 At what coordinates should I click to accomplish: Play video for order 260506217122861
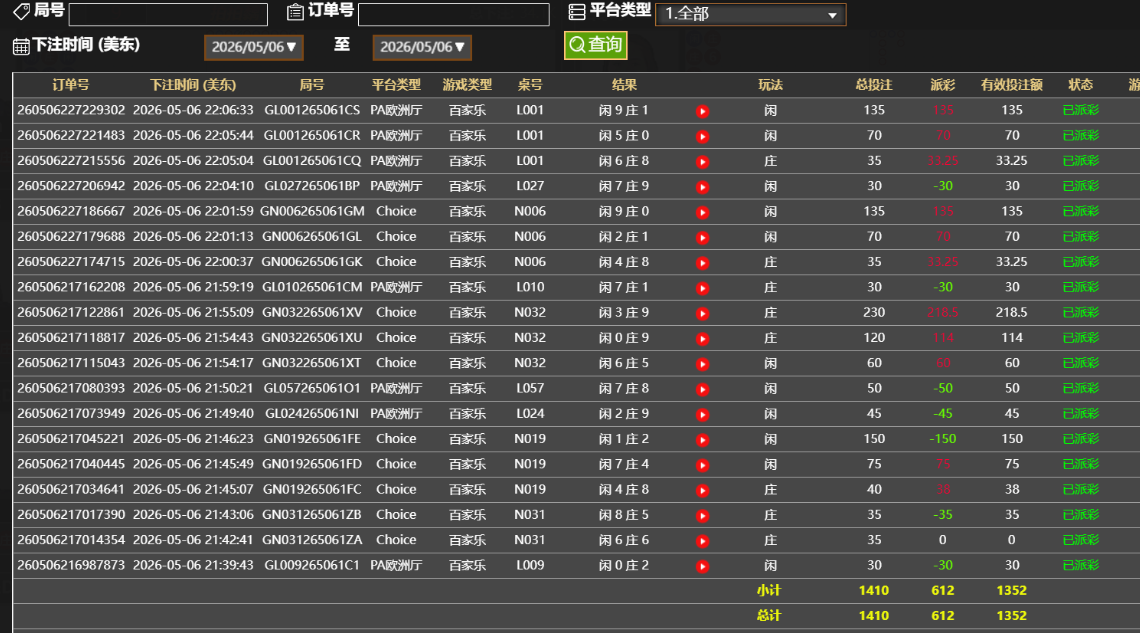click(x=702, y=314)
